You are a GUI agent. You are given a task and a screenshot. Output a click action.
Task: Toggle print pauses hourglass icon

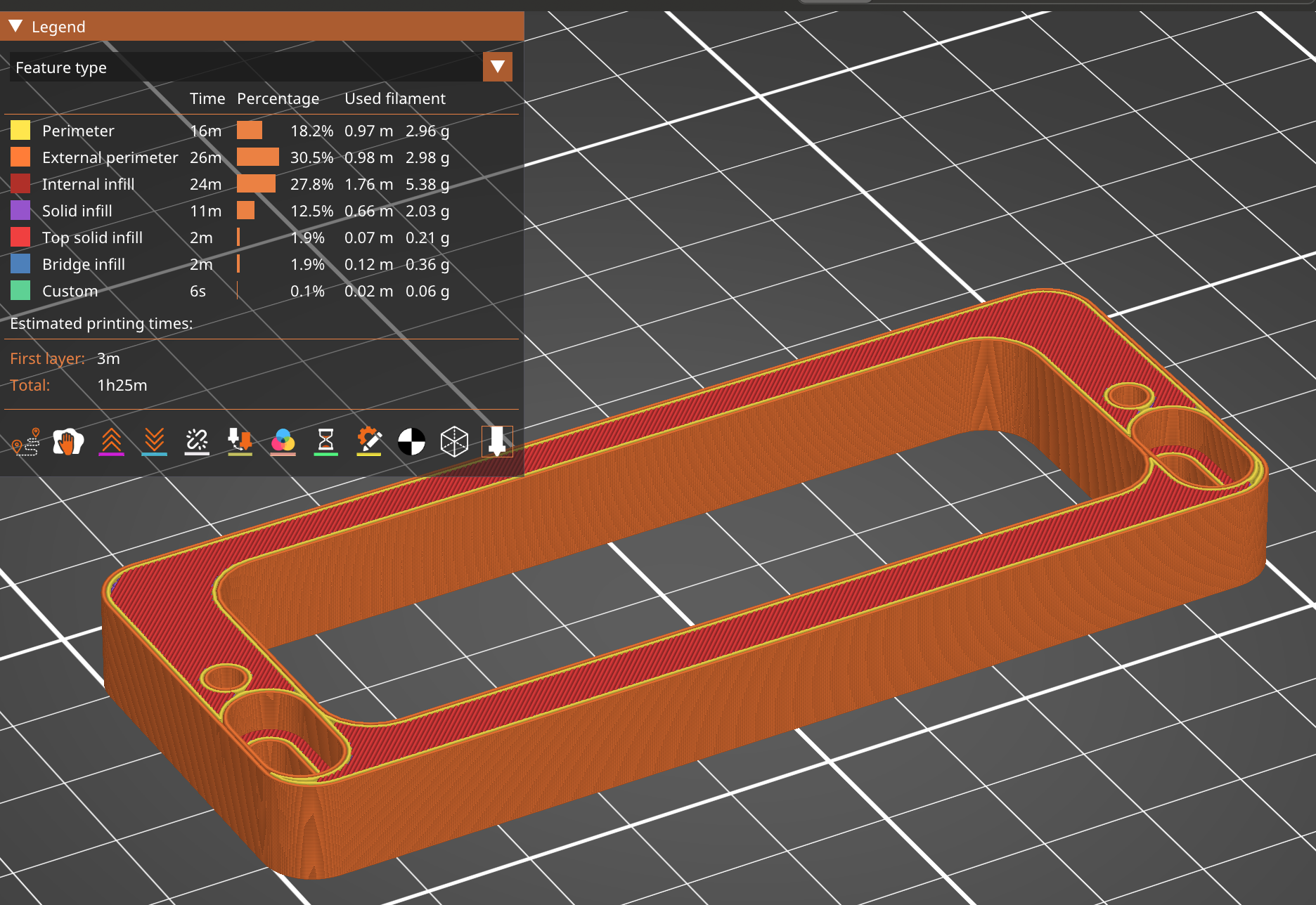[x=325, y=442]
